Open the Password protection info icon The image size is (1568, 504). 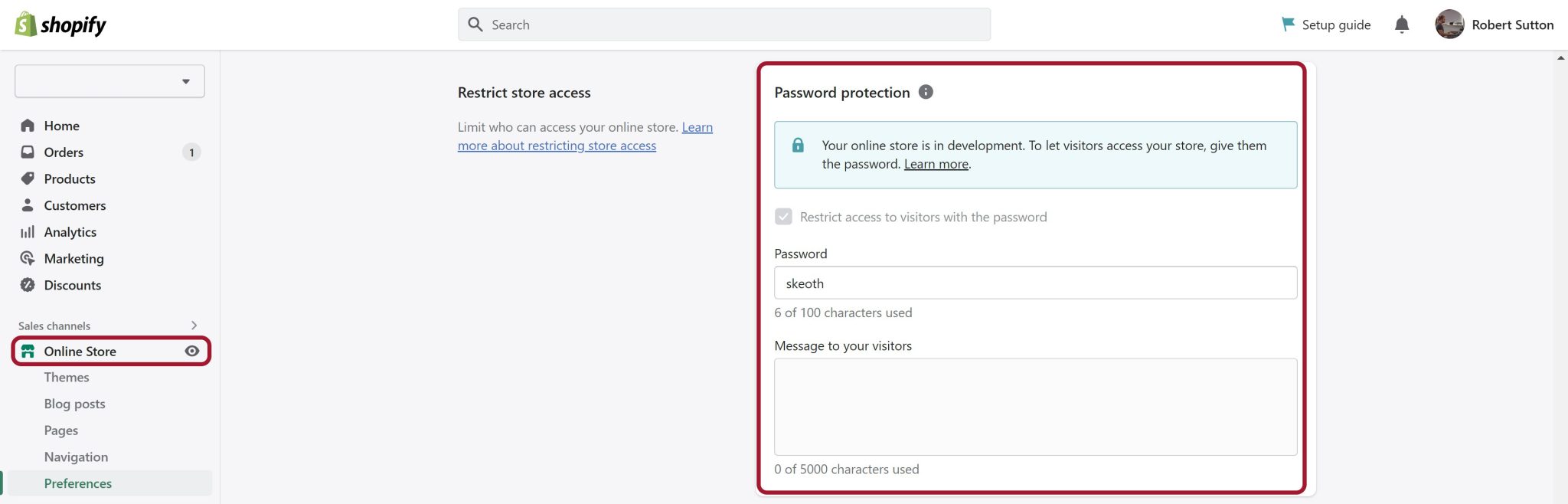(x=926, y=92)
